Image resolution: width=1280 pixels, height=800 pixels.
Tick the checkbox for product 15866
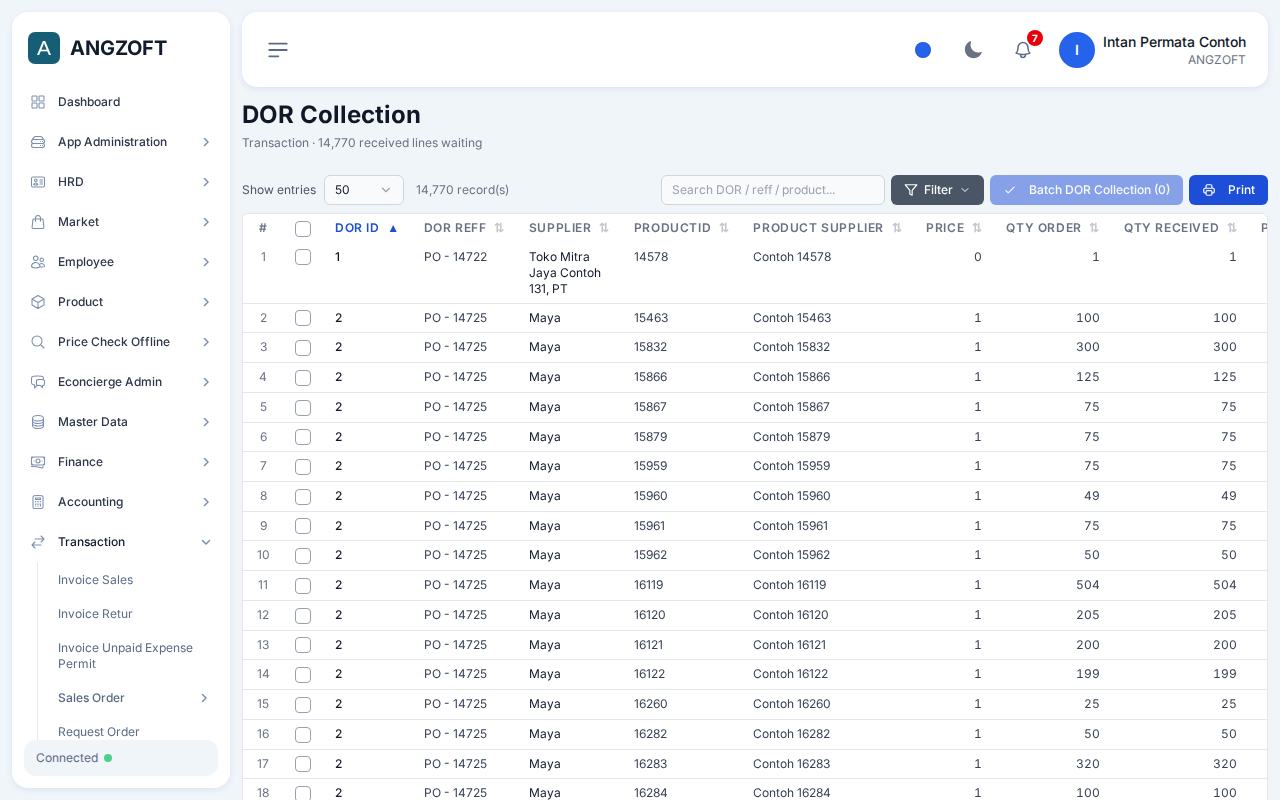tap(303, 378)
